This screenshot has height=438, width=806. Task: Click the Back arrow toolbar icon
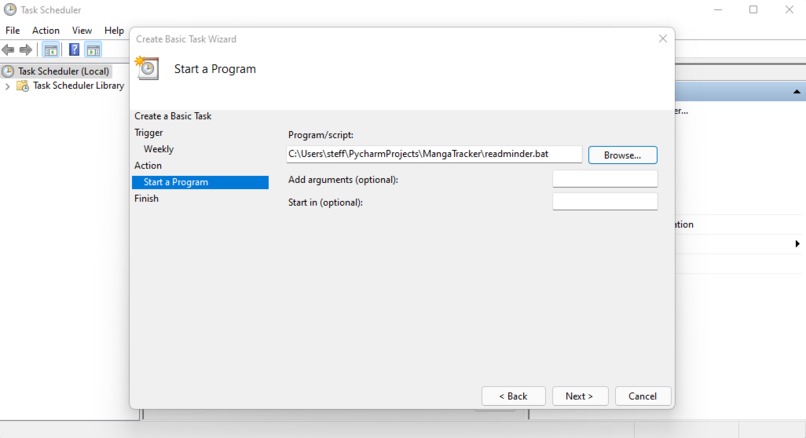click(x=8, y=50)
